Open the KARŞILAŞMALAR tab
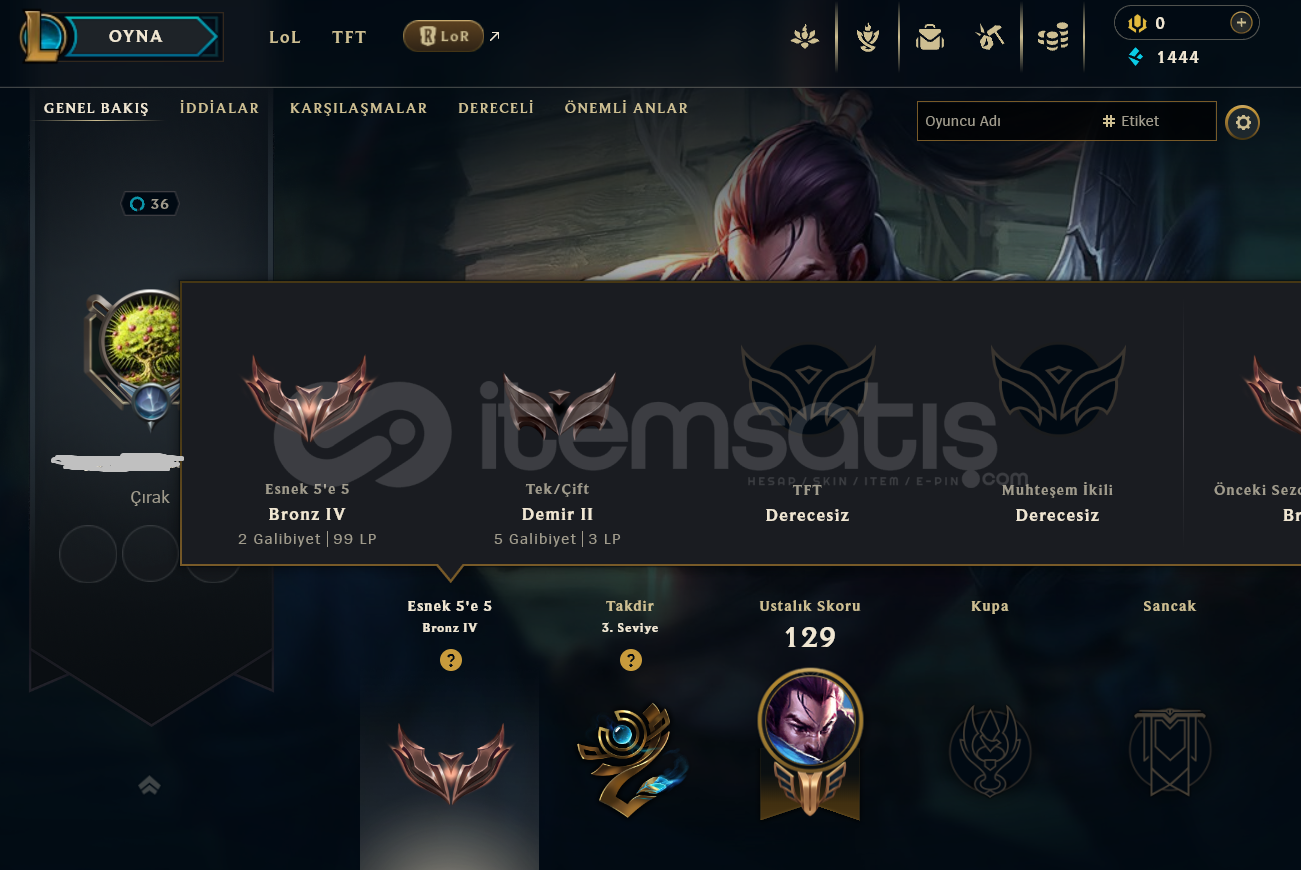Screen dimensions: 1301x870 coord(358,108)
